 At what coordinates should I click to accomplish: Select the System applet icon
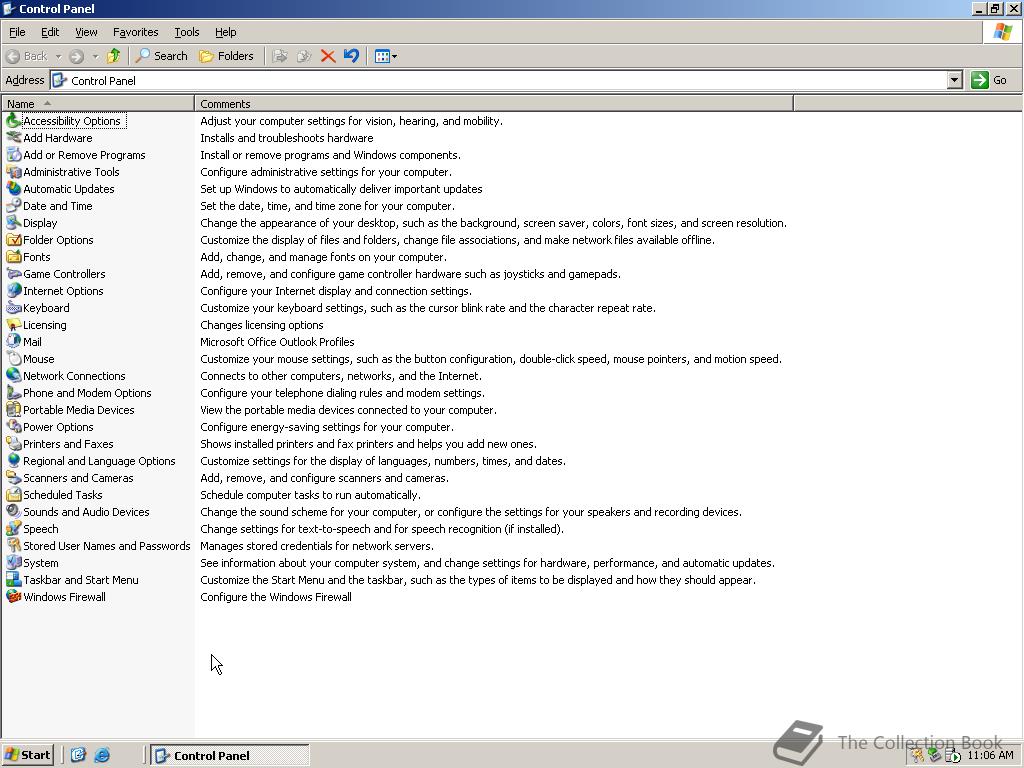(x=13, y=562)
